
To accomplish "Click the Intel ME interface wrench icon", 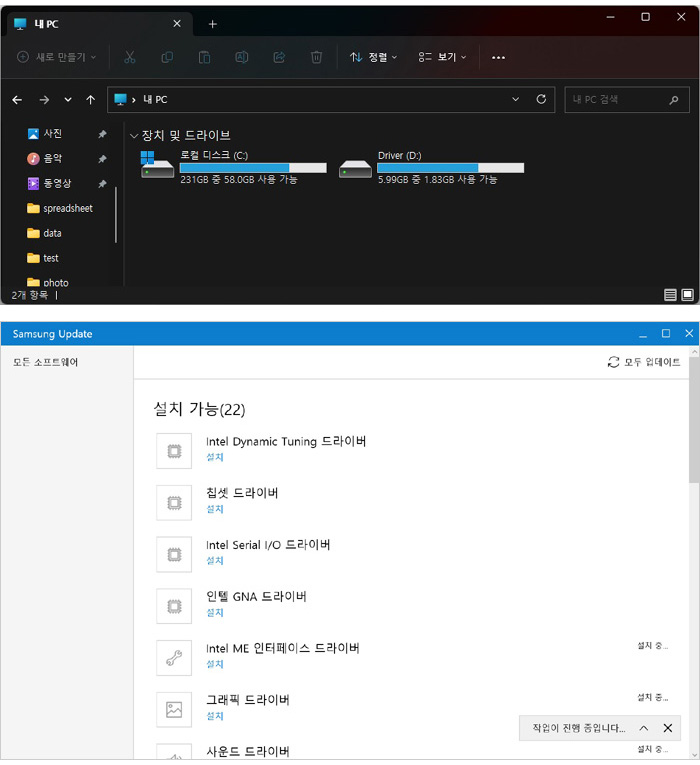I will click(174, 658).
